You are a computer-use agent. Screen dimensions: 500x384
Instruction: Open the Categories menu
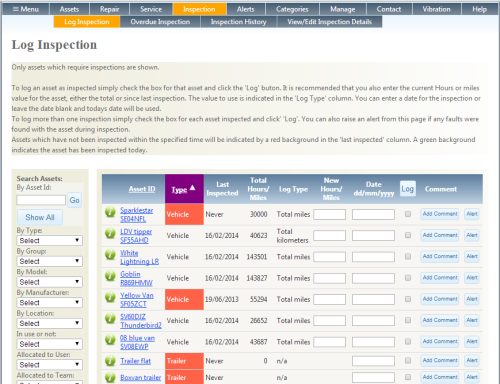point(292,9)
